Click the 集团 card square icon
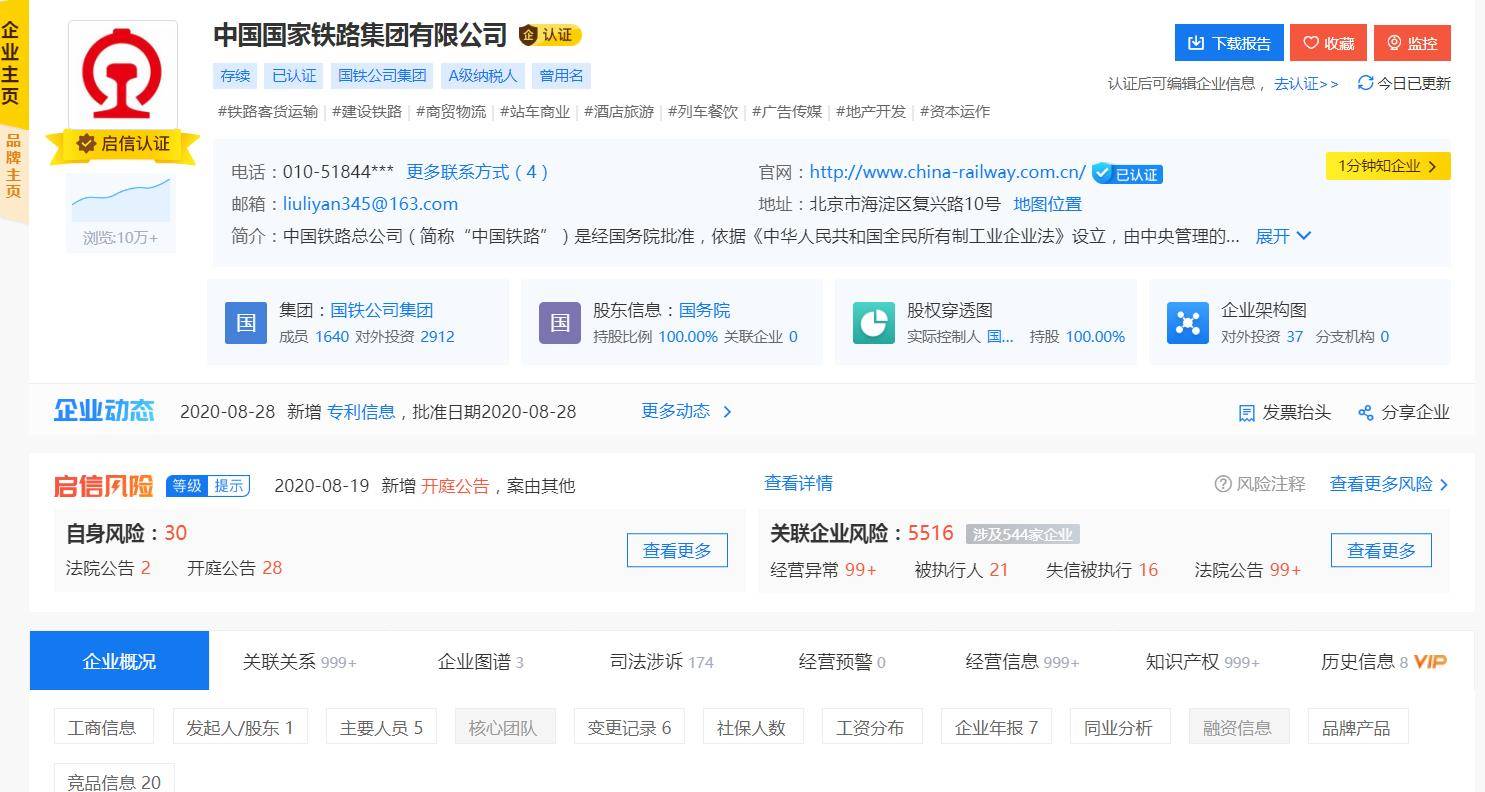The width and height of the screenshot is (1485, 792). coord(246,323)
